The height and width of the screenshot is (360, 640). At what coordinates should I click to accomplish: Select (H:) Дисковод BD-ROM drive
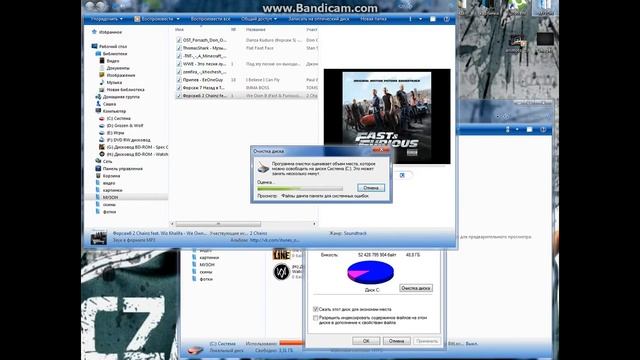pos(138,154)
